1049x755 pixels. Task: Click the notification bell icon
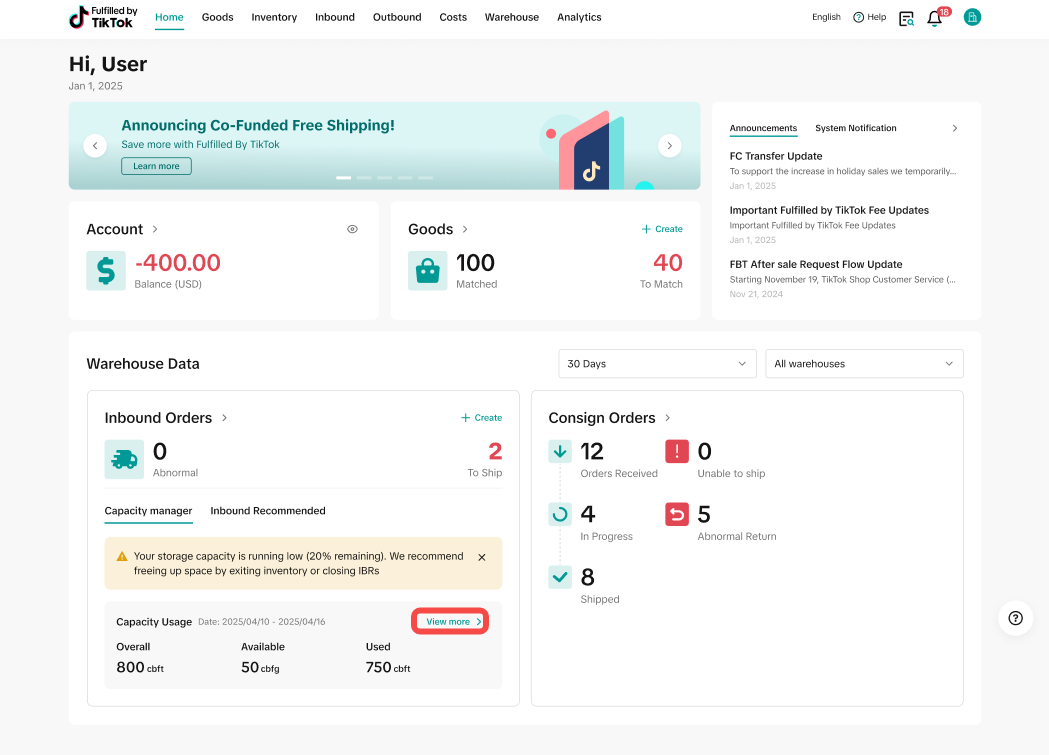pyautogui.click(x=935, y=18)
